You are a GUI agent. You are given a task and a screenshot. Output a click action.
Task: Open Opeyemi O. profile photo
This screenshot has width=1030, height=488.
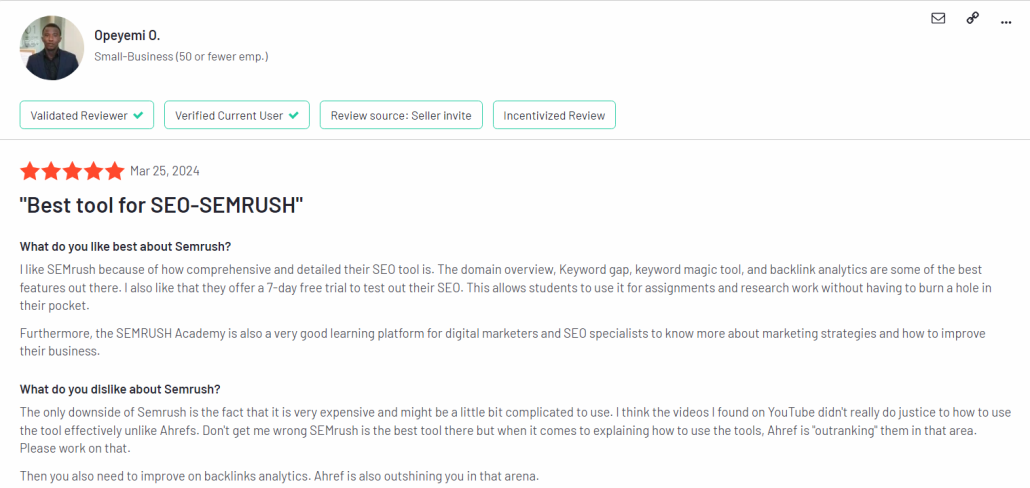(x=52, y=48)
